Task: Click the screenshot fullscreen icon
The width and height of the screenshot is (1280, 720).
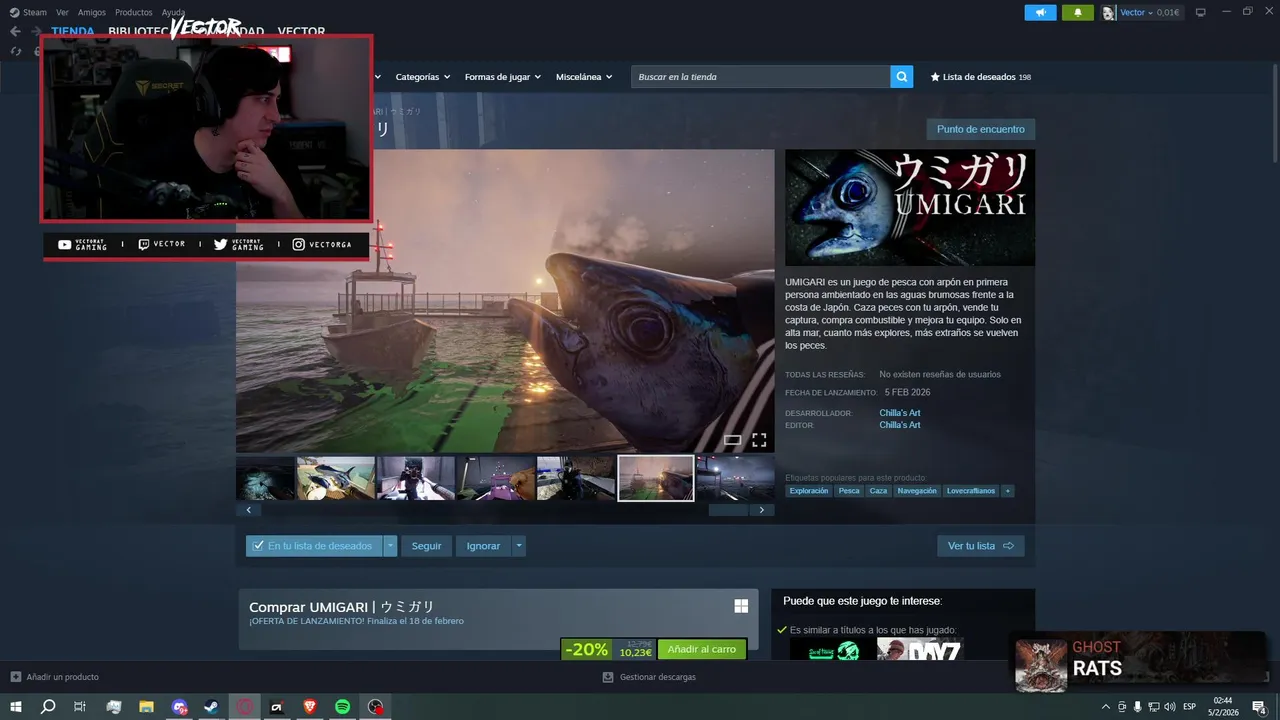Action: 759,440
